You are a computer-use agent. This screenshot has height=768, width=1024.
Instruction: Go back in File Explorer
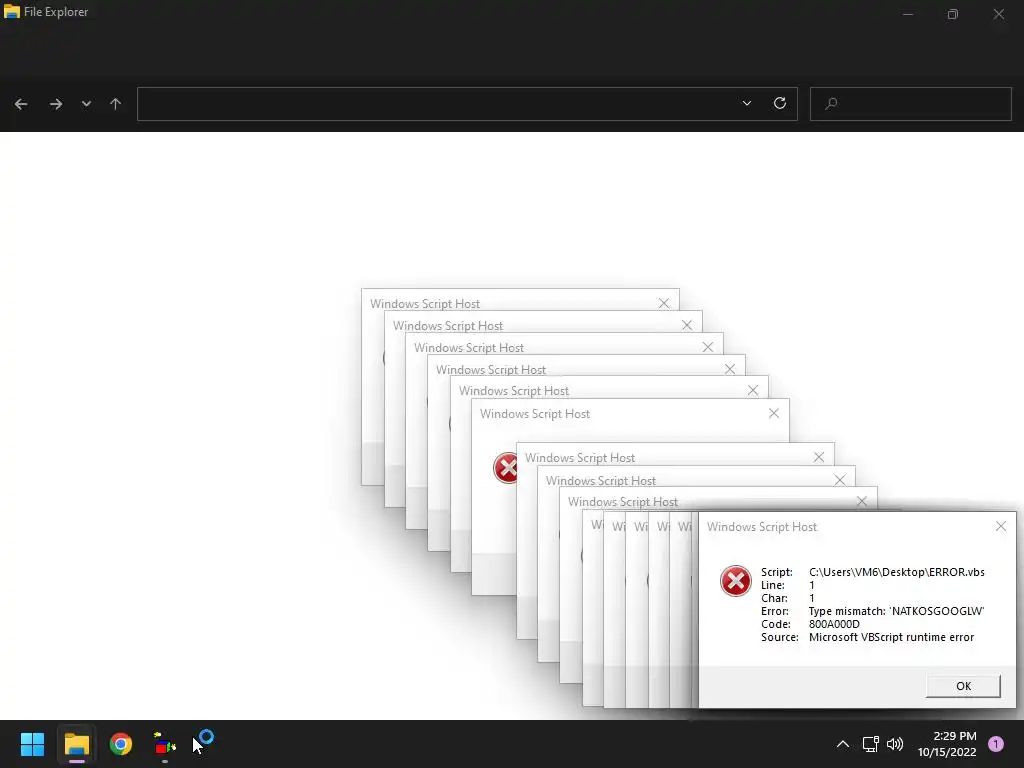coord(21,104)
